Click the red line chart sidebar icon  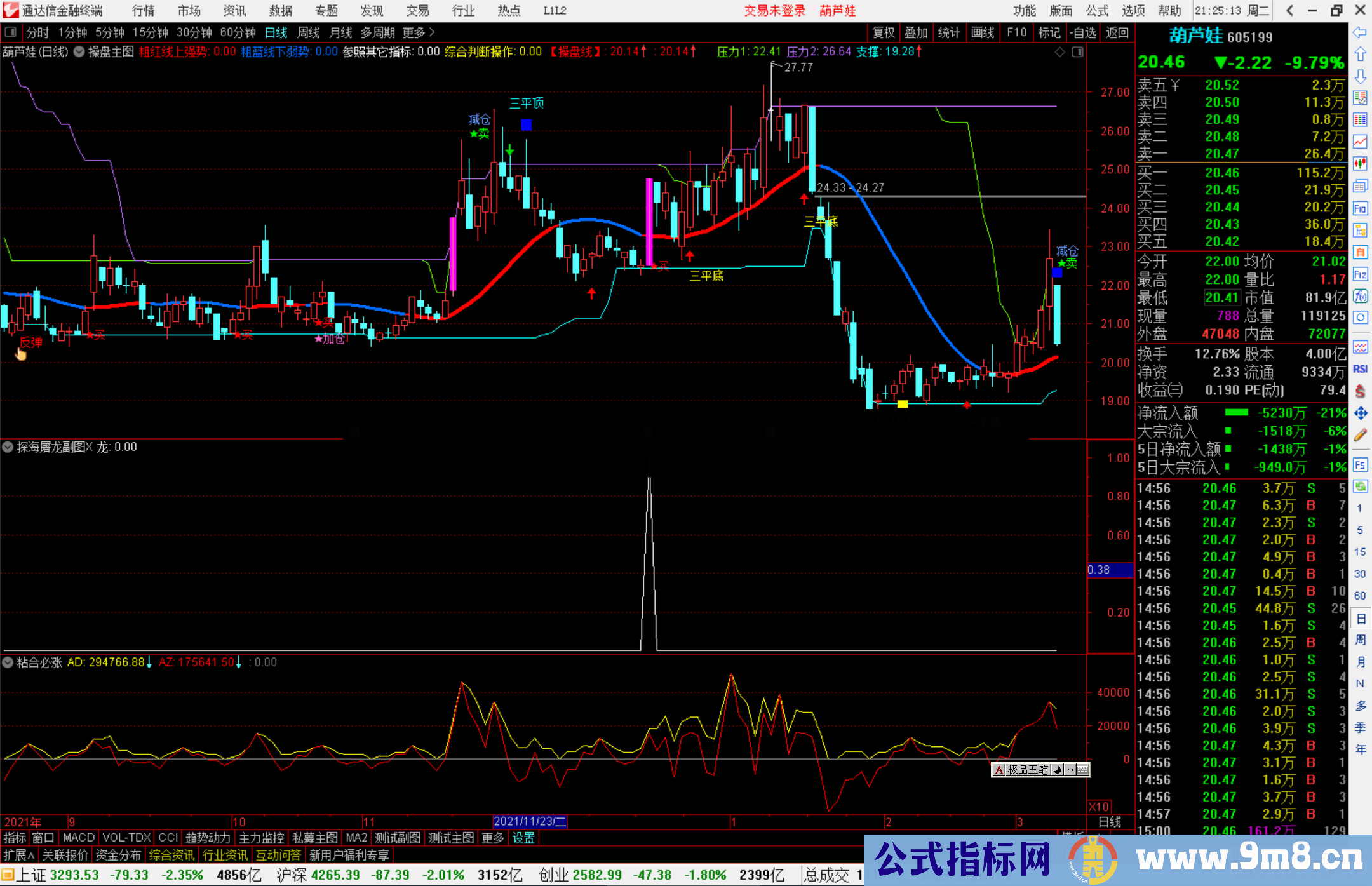[x=1360, y=142]
